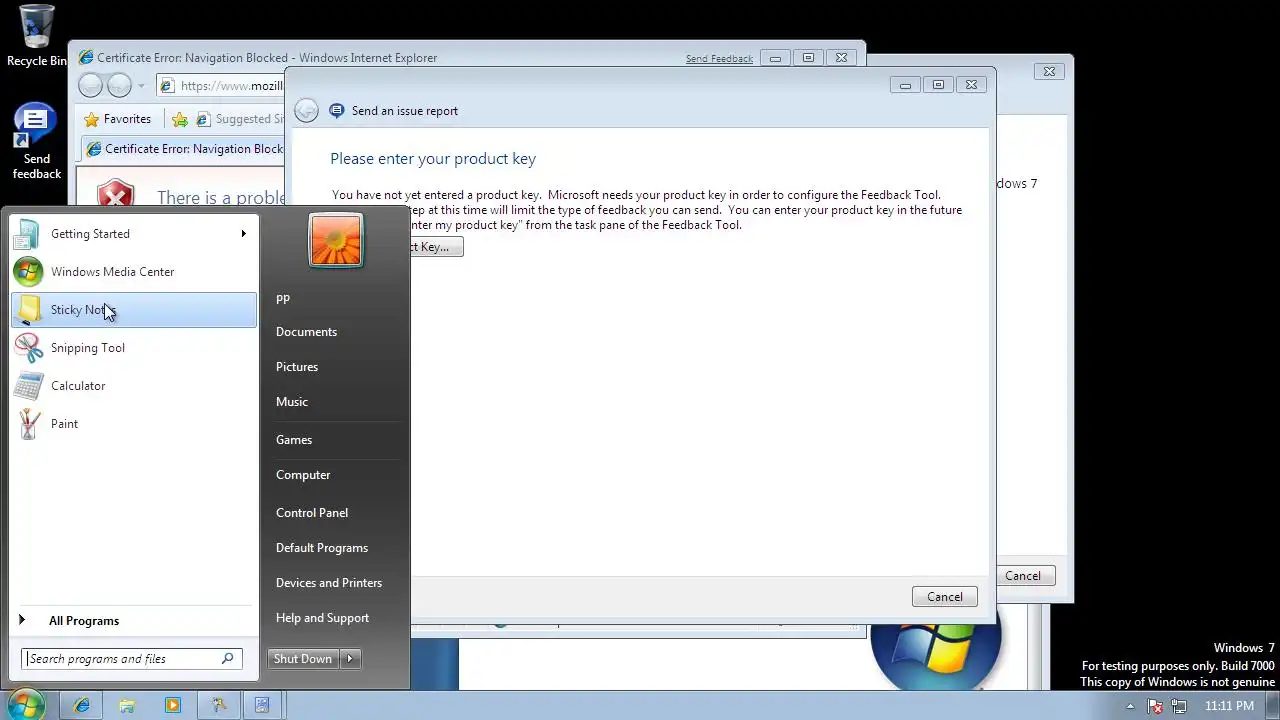The width and height of the screenshot is (1280, 720).
Task: Click the Add to Favorites Bar icon
Action: click(179, 119)
